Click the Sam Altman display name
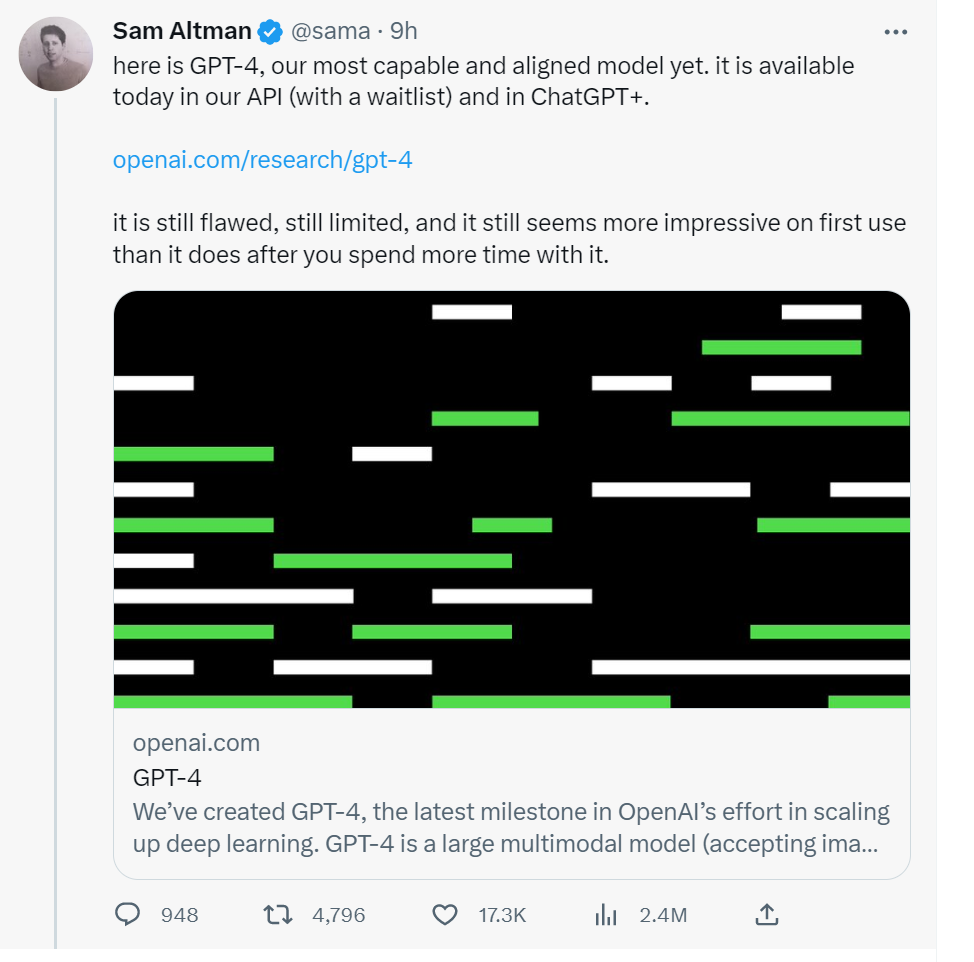 (x=182, y=31)
